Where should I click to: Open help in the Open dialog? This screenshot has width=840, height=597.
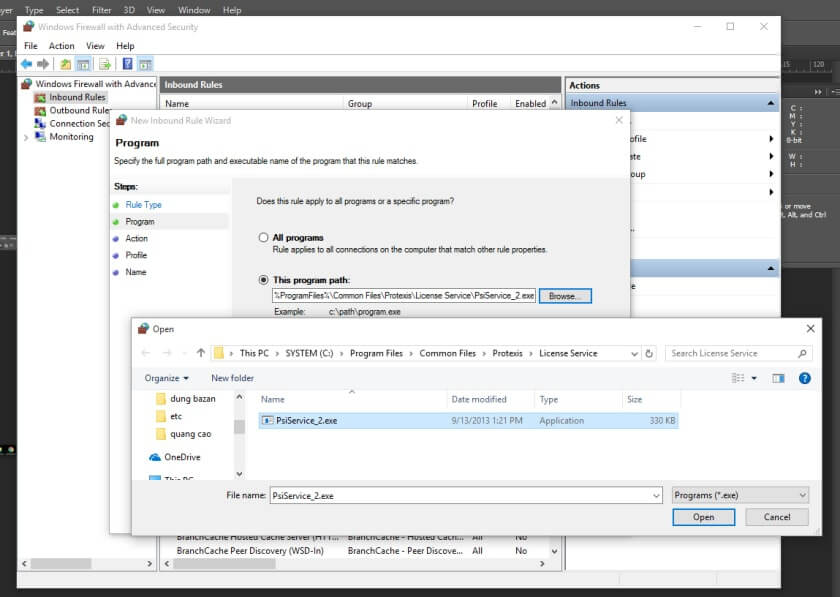(x=805, y=378)
